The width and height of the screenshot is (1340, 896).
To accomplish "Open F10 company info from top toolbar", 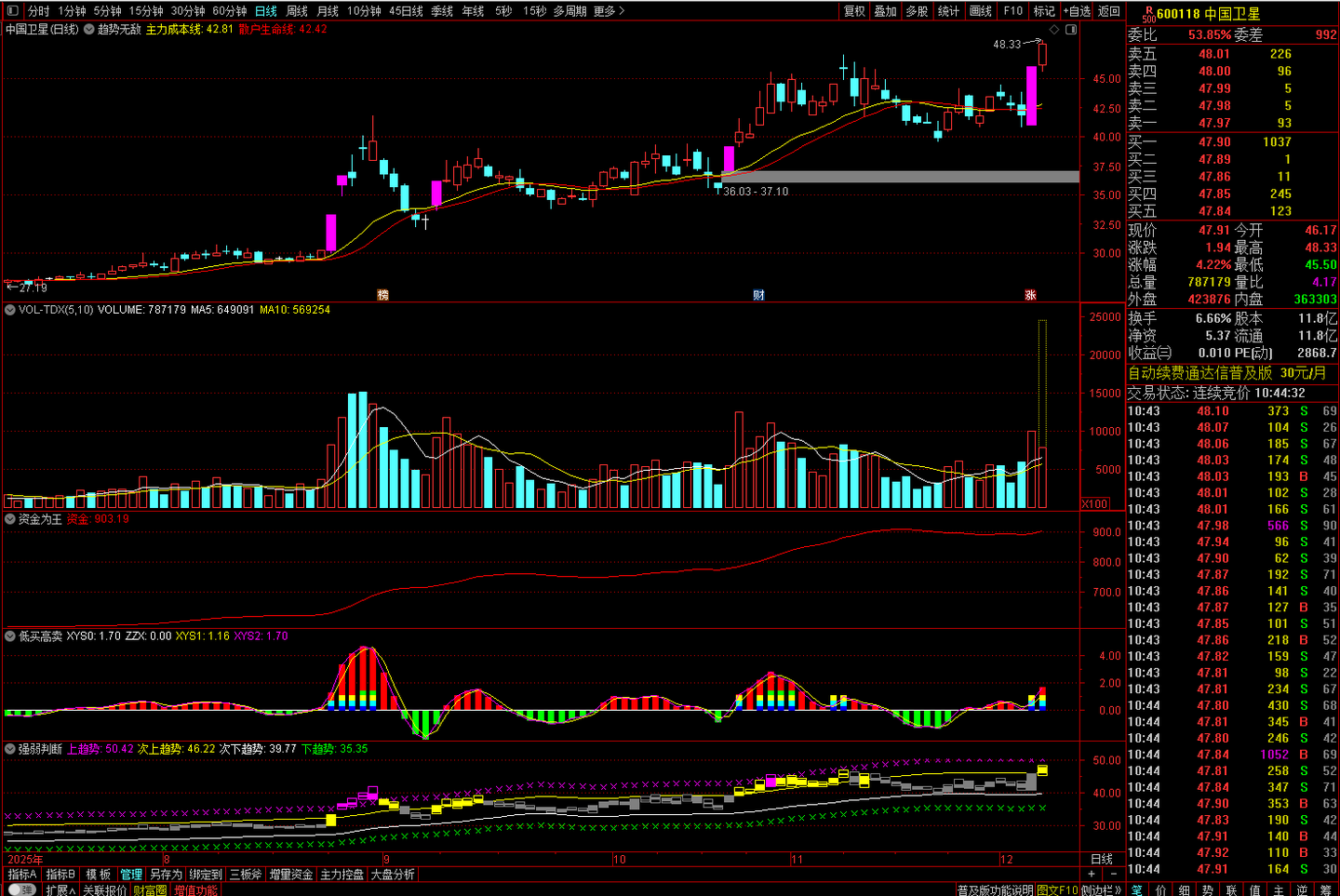I will 1013,11.
